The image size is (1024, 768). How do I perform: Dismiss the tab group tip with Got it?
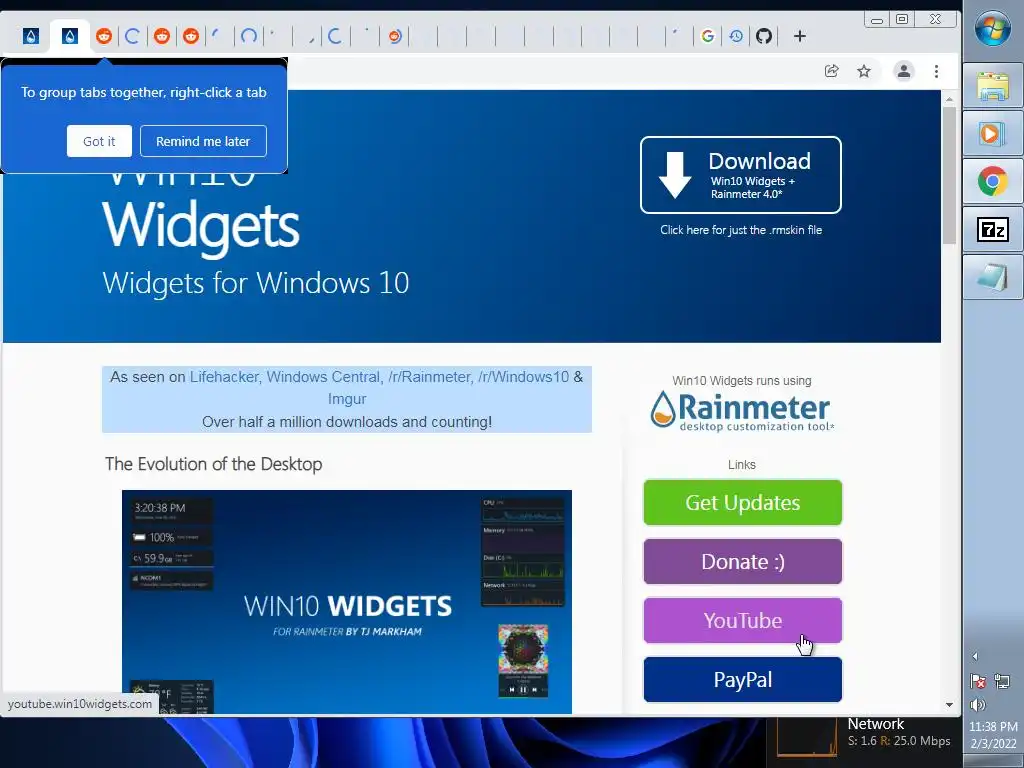pos(99,141)
